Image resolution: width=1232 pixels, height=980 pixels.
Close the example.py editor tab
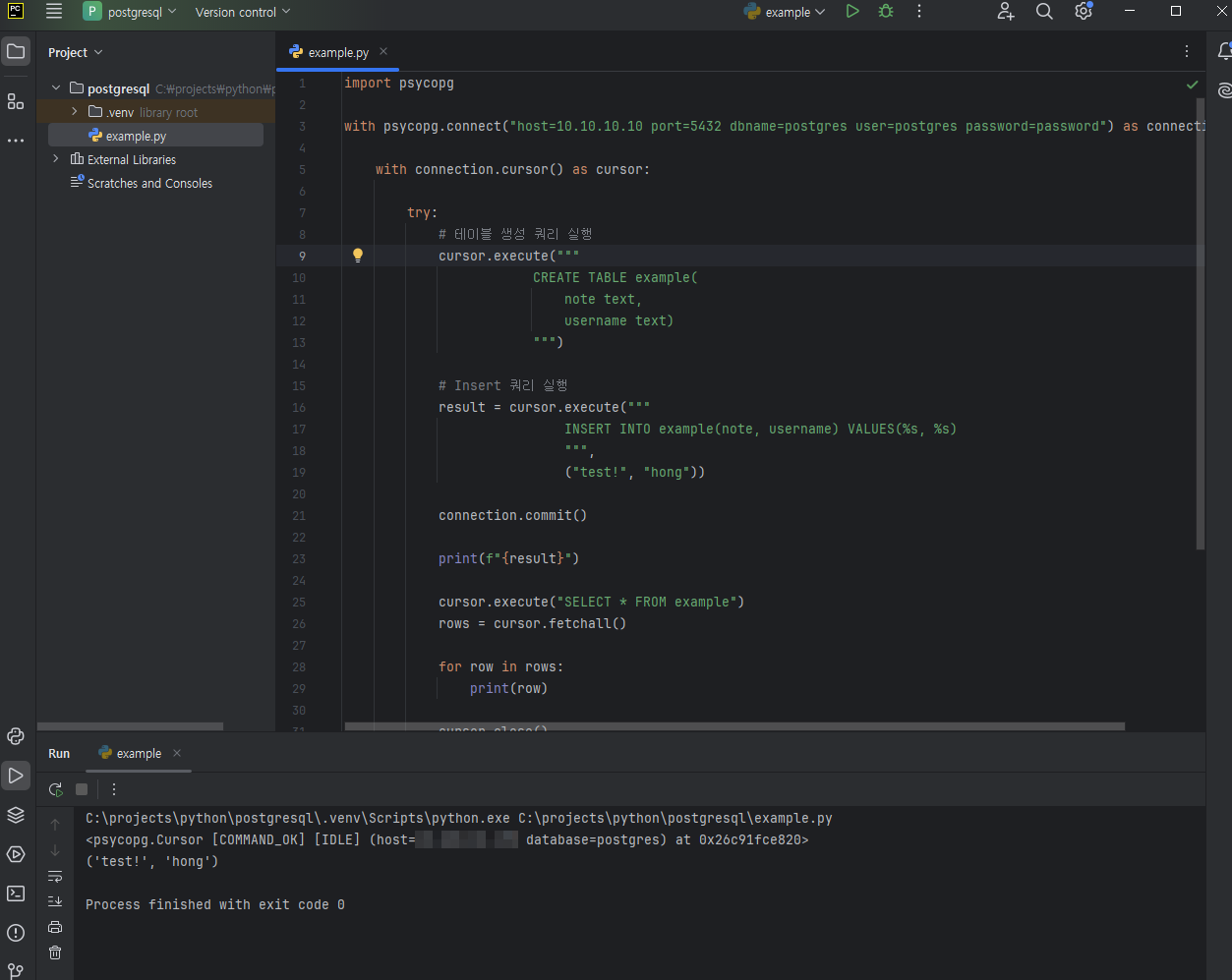tap(383, 51)
